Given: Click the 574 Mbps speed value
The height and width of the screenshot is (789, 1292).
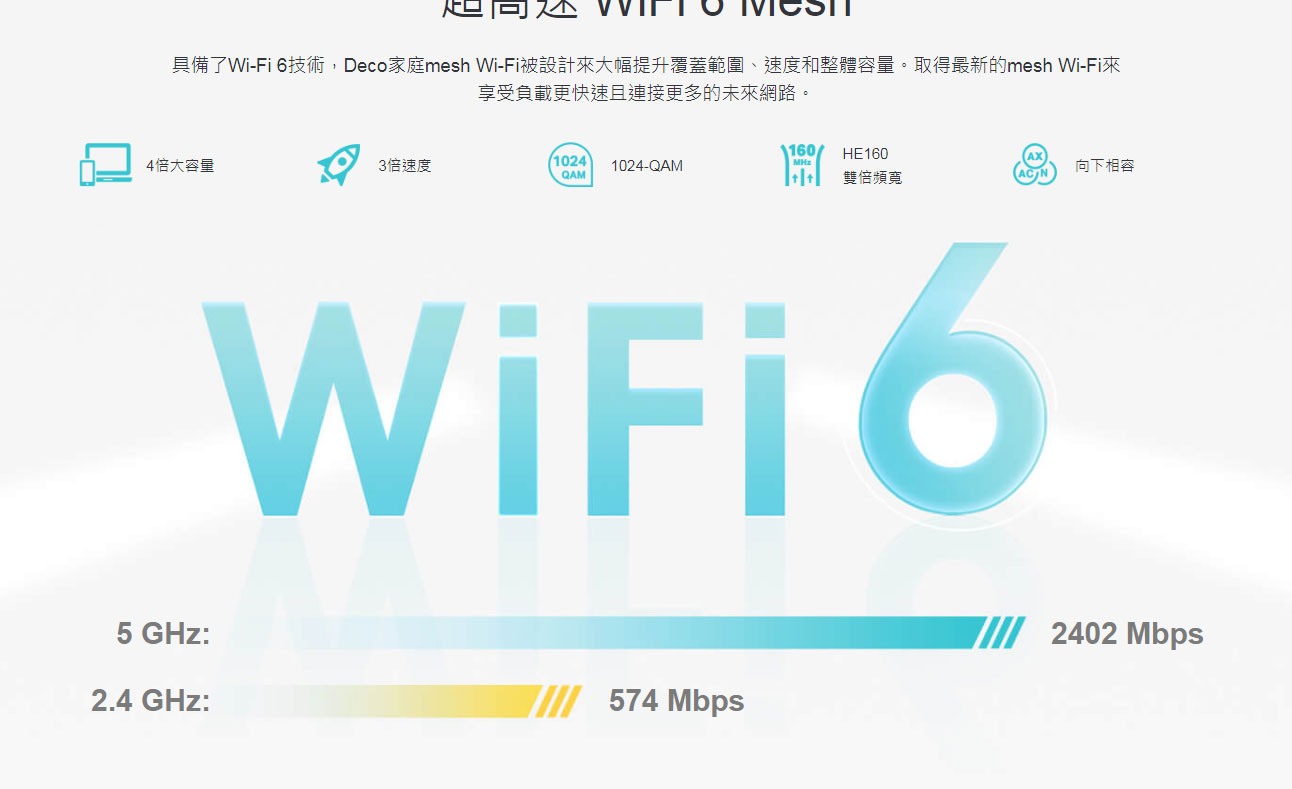Looking at the screenshot, I should tap(677, 701).
